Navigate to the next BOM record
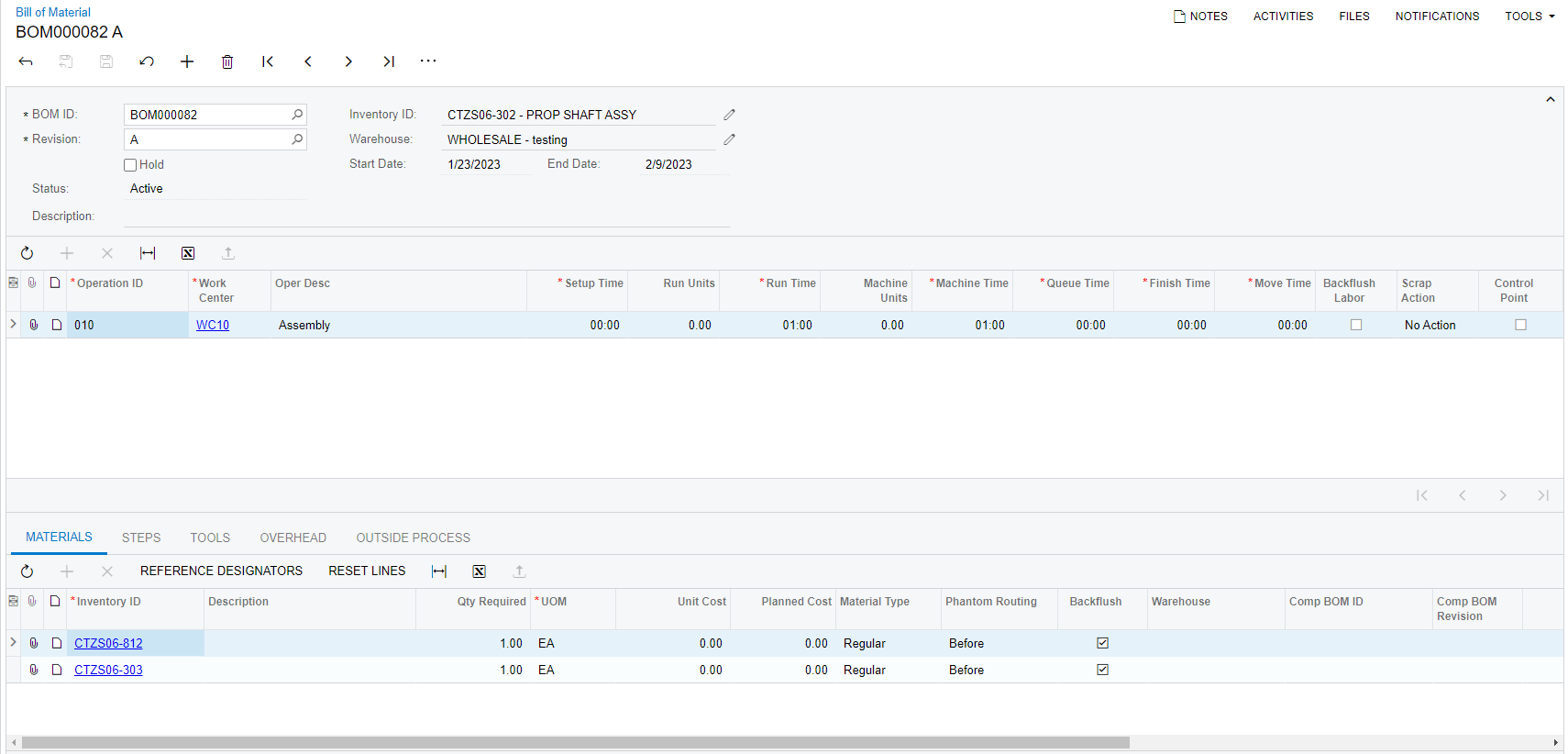1568x754 pixels. (x=348, y=61)
